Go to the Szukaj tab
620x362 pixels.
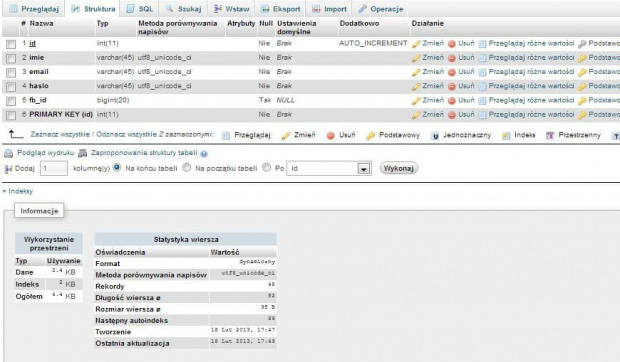[x=183, y=9]
